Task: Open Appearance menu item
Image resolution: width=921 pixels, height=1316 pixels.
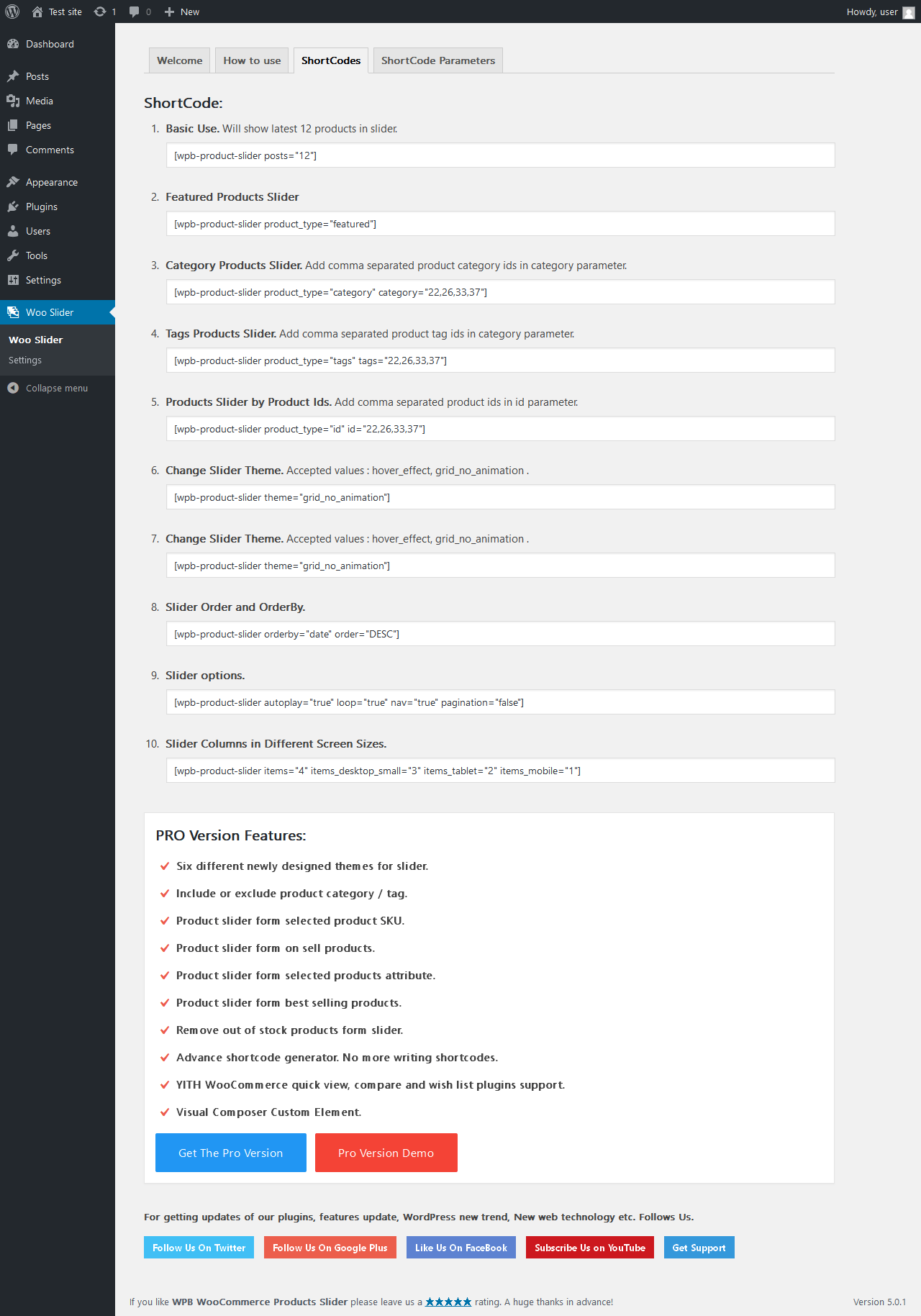Action: point(58,182)
